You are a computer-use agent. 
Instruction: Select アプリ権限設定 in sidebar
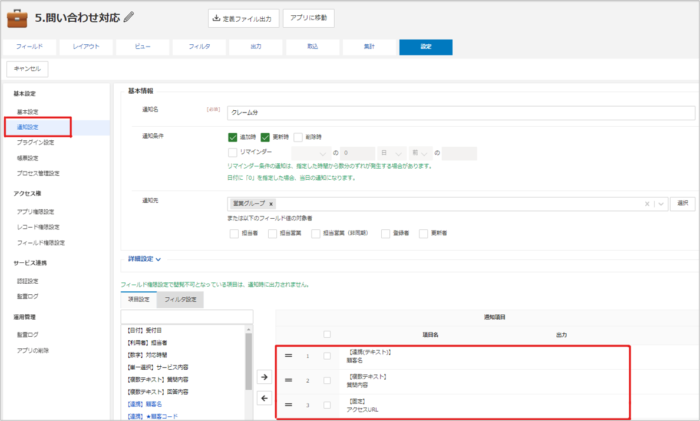pos(36,212)
